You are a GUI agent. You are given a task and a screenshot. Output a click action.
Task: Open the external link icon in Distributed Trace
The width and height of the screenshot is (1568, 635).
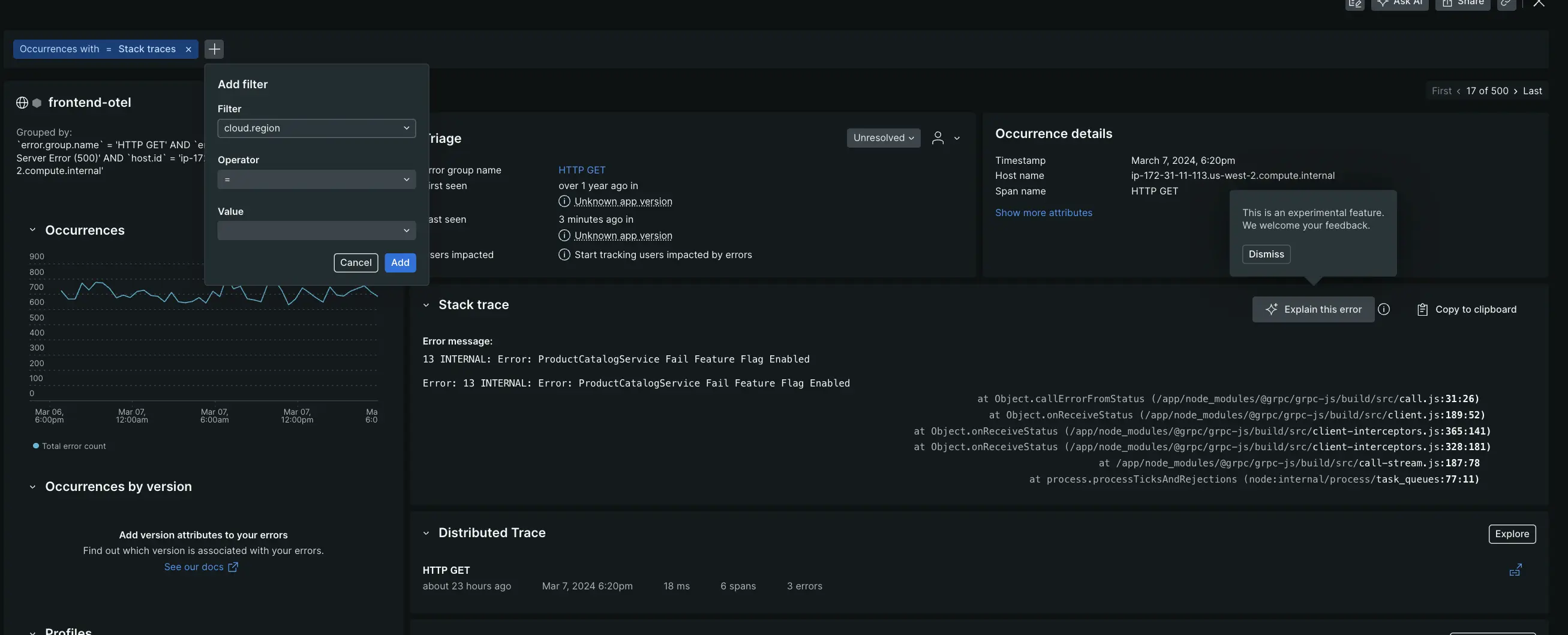[x=1516, y=570]
